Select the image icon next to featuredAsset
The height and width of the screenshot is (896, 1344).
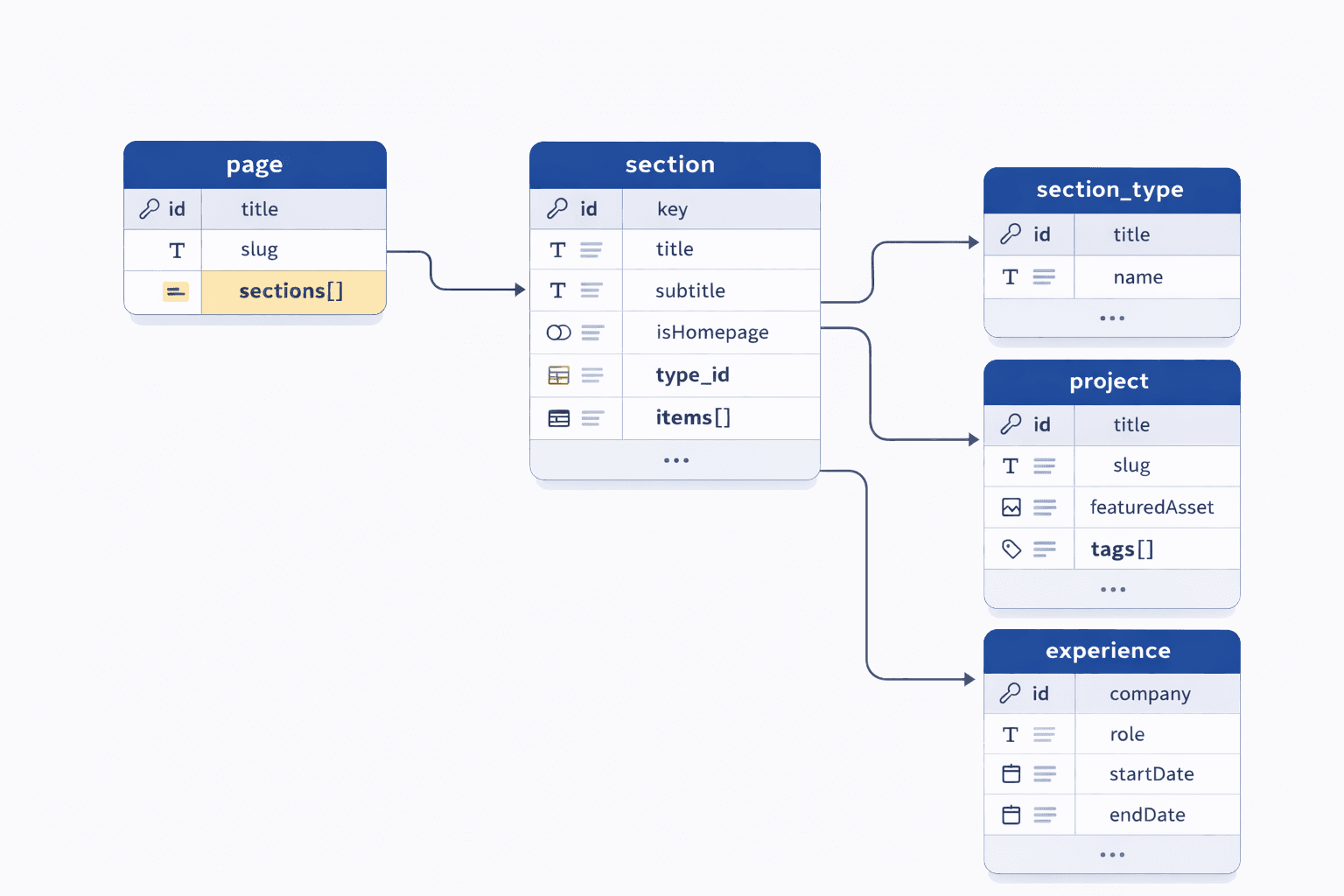[x=1012, y=507]
